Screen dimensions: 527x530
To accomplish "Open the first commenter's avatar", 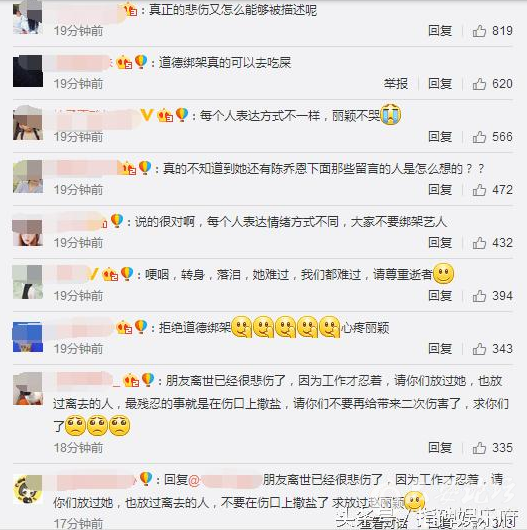I will pos(28,18).
